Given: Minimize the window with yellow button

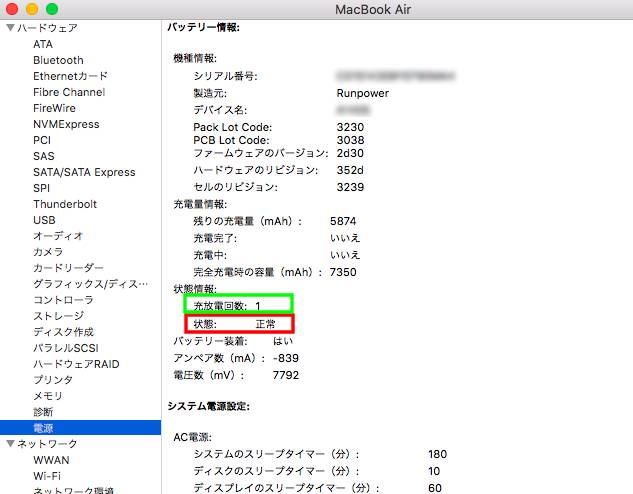Looking at the screenshot, I should 32,8.
